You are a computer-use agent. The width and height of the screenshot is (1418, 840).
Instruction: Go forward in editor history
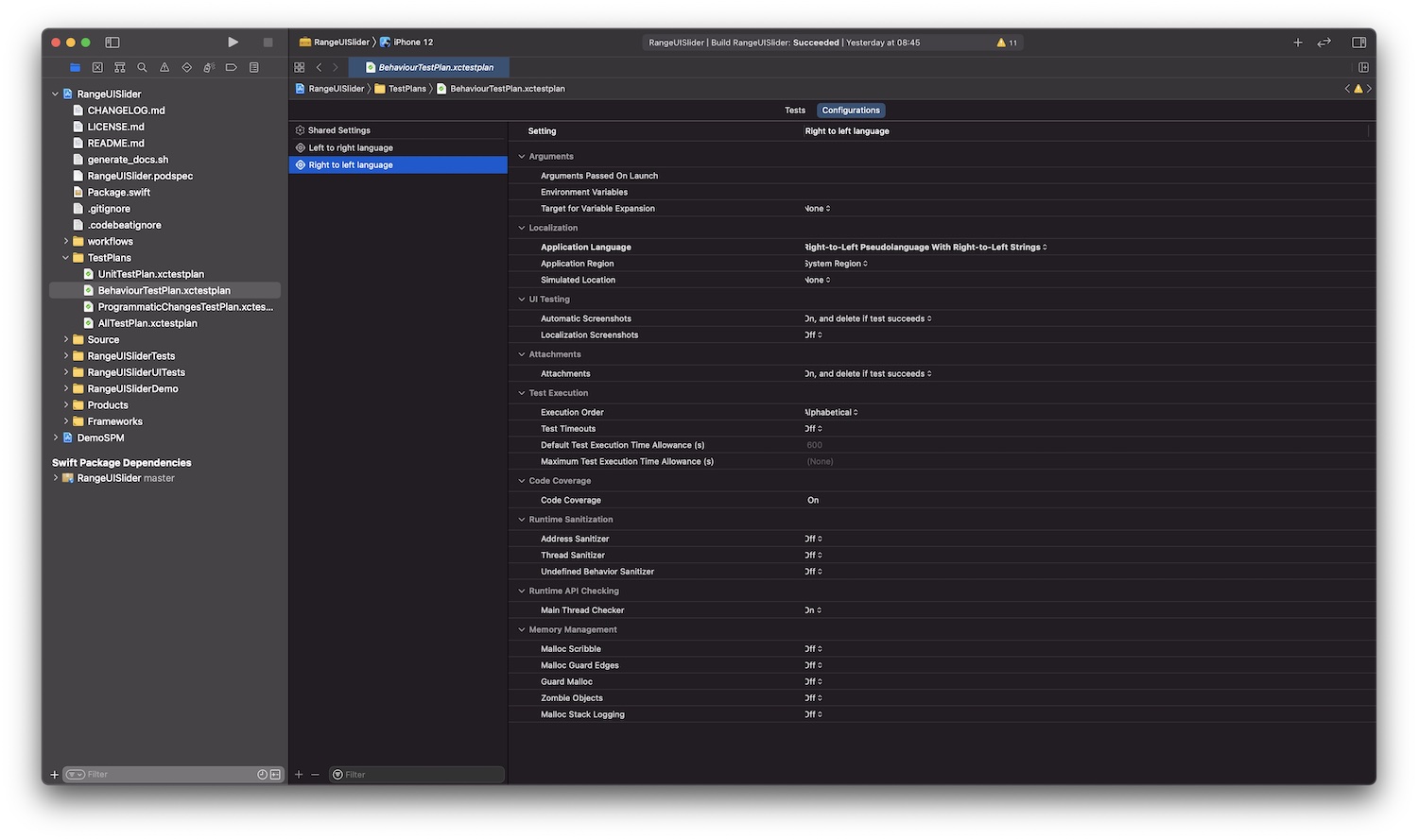pos(335,68)
